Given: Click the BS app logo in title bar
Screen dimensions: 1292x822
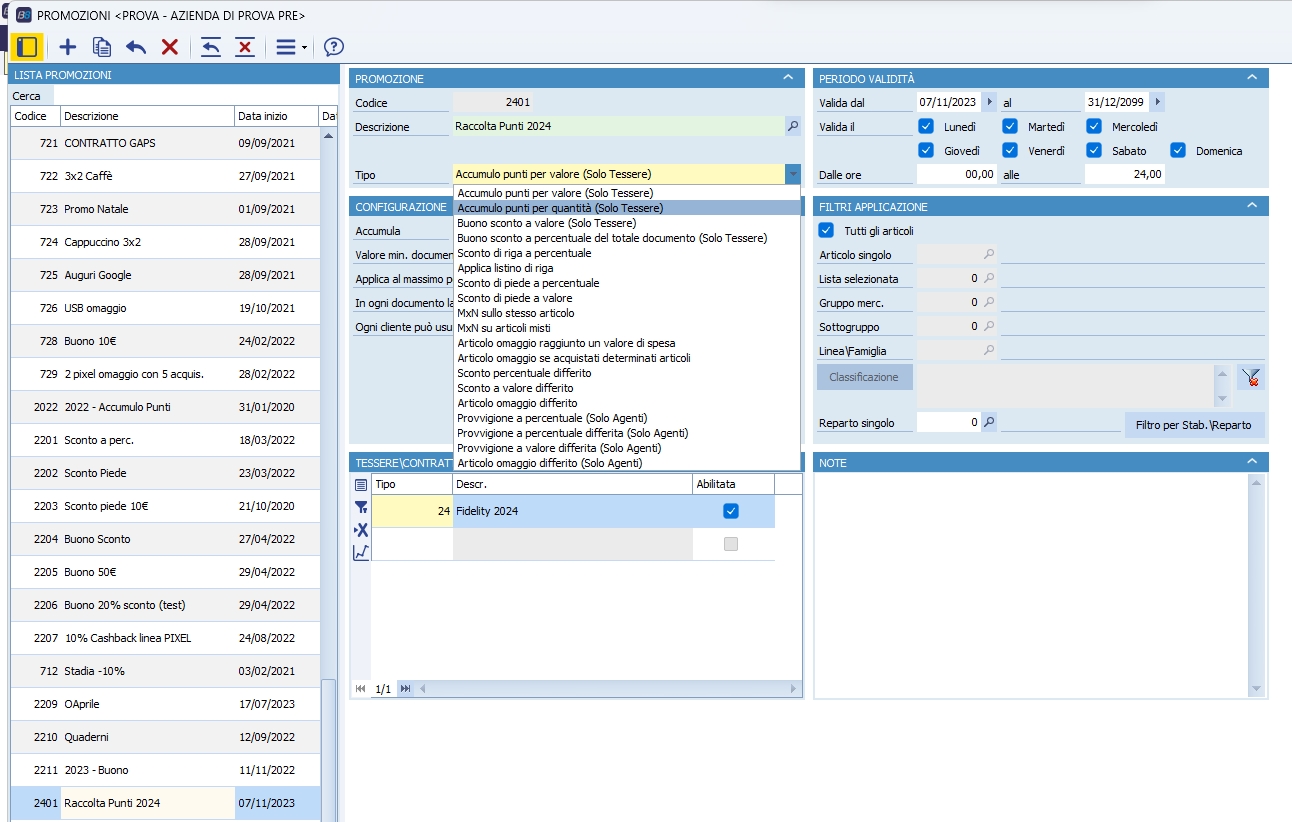Looking at the screenshot, I should [22, 15].
